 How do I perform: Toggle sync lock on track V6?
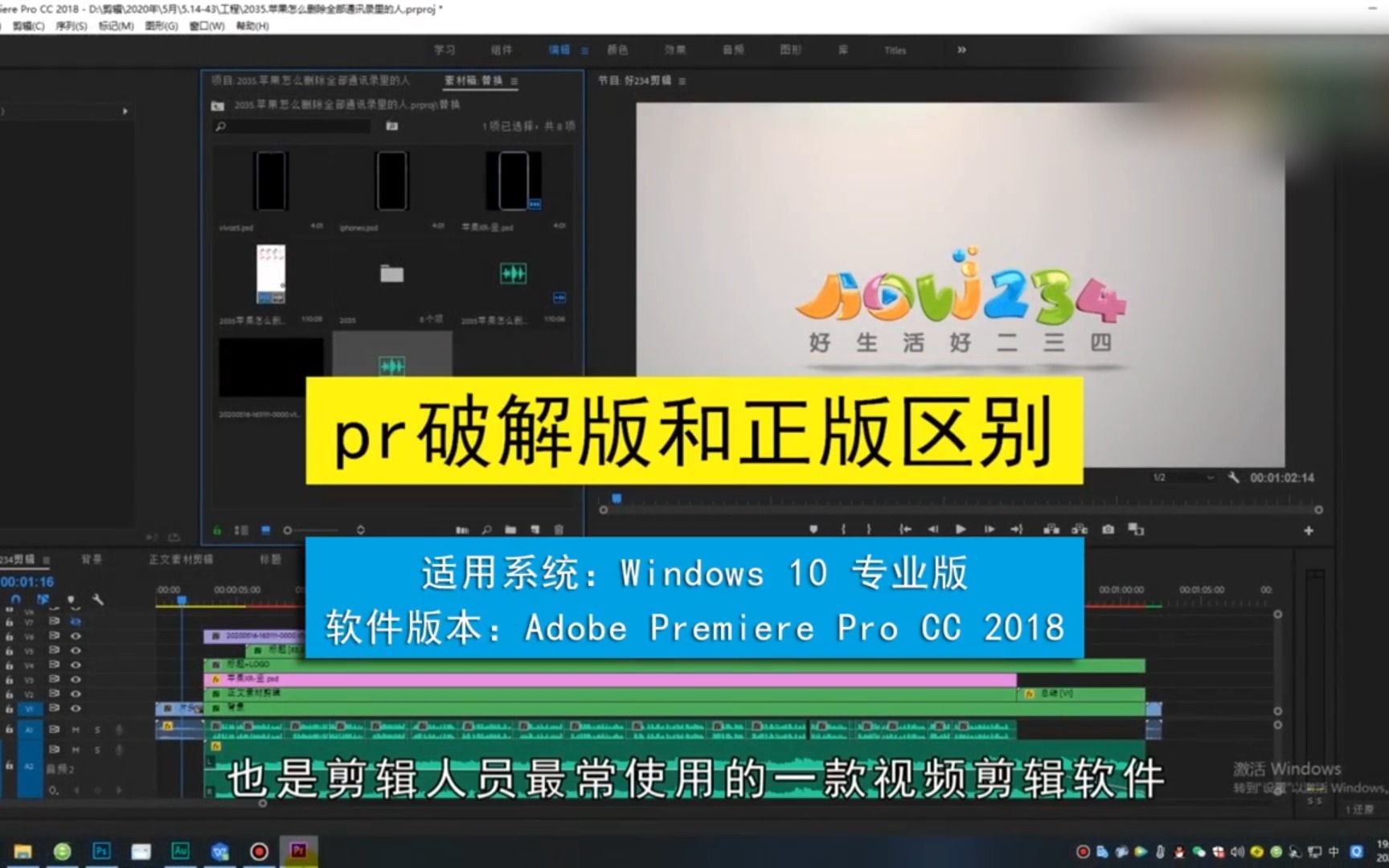[54, 636]
